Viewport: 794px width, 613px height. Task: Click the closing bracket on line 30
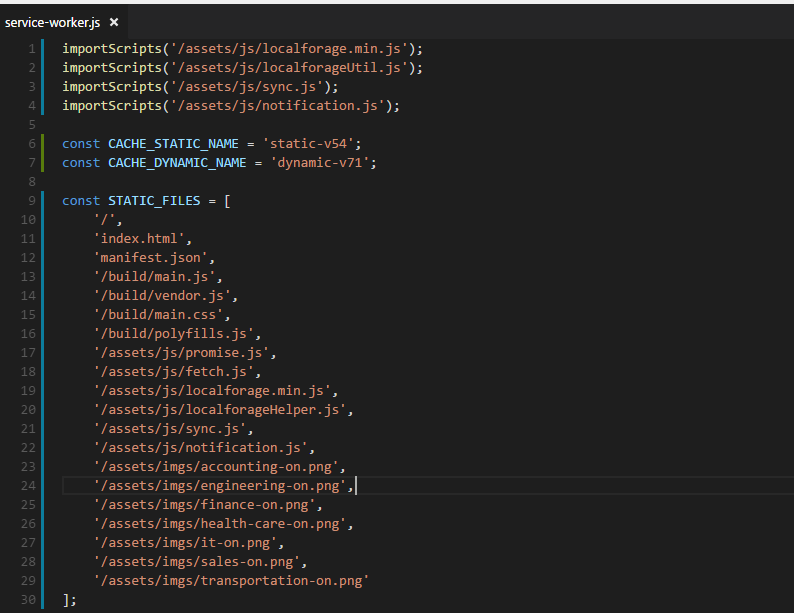coord(66,600)
